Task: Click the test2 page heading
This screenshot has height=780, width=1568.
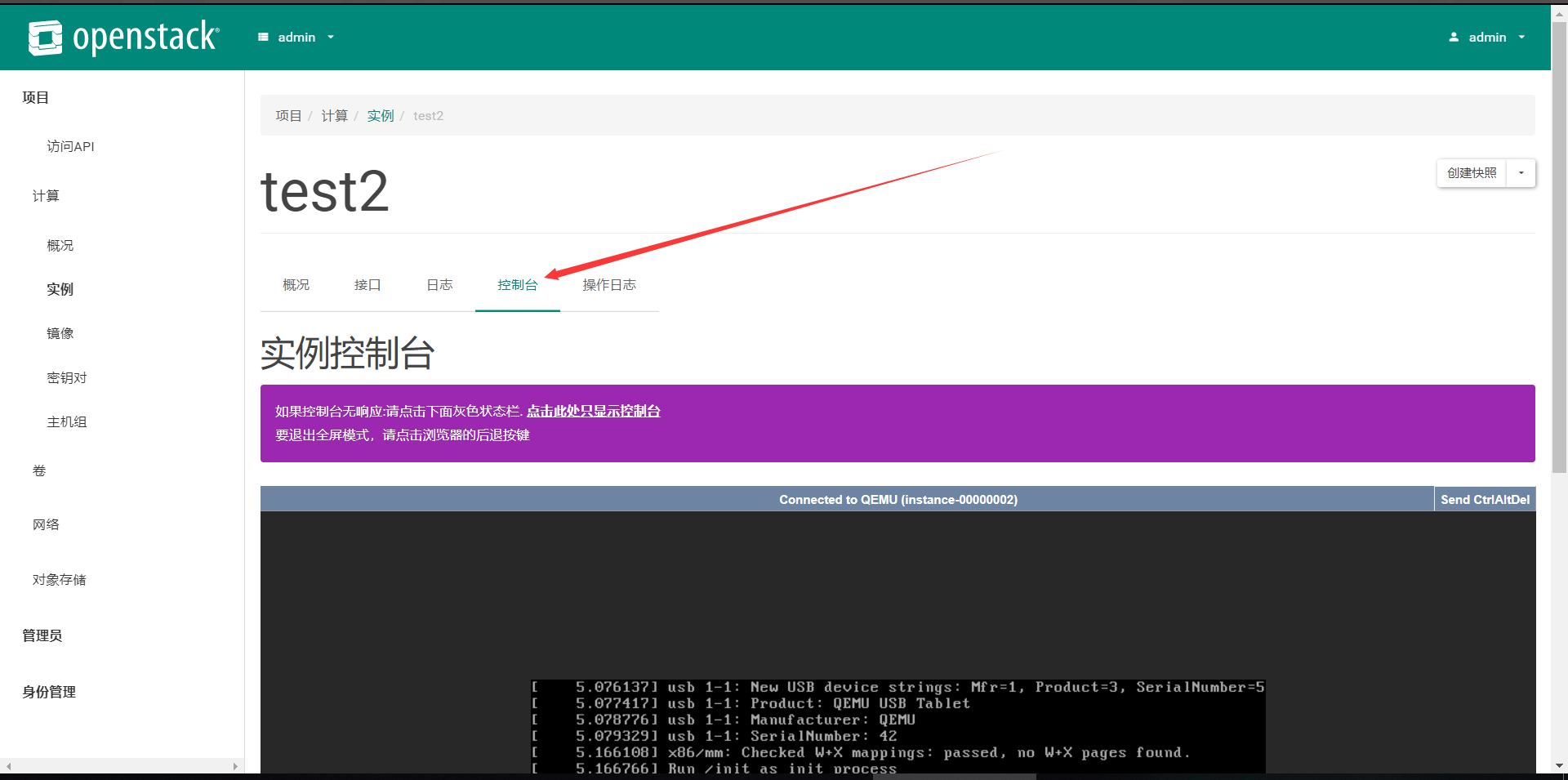Action: coord(324,193)
